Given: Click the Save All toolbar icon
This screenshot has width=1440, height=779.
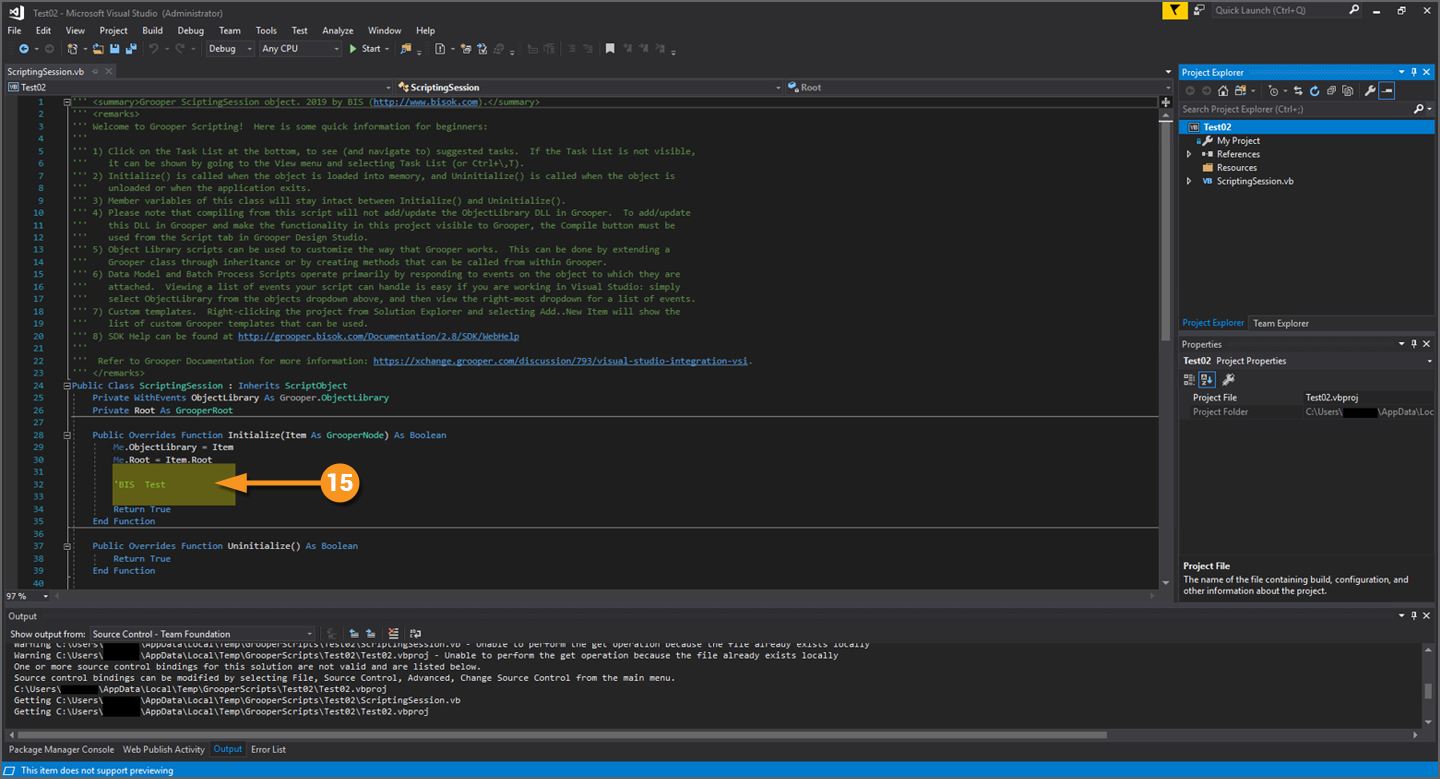Looking at the screenshot, I should 130,49.
